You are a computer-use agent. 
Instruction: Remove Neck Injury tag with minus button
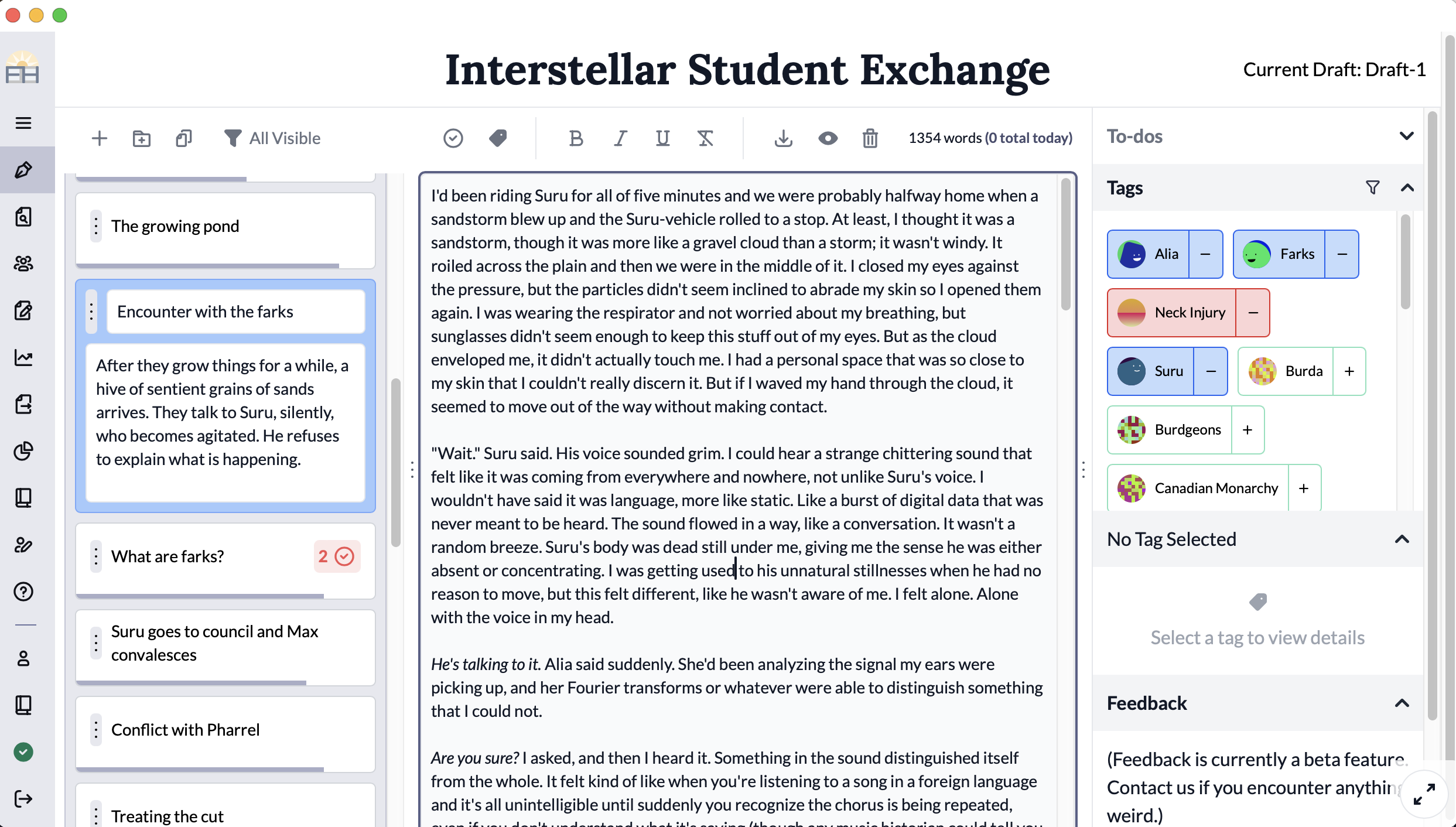point(1253,313)
